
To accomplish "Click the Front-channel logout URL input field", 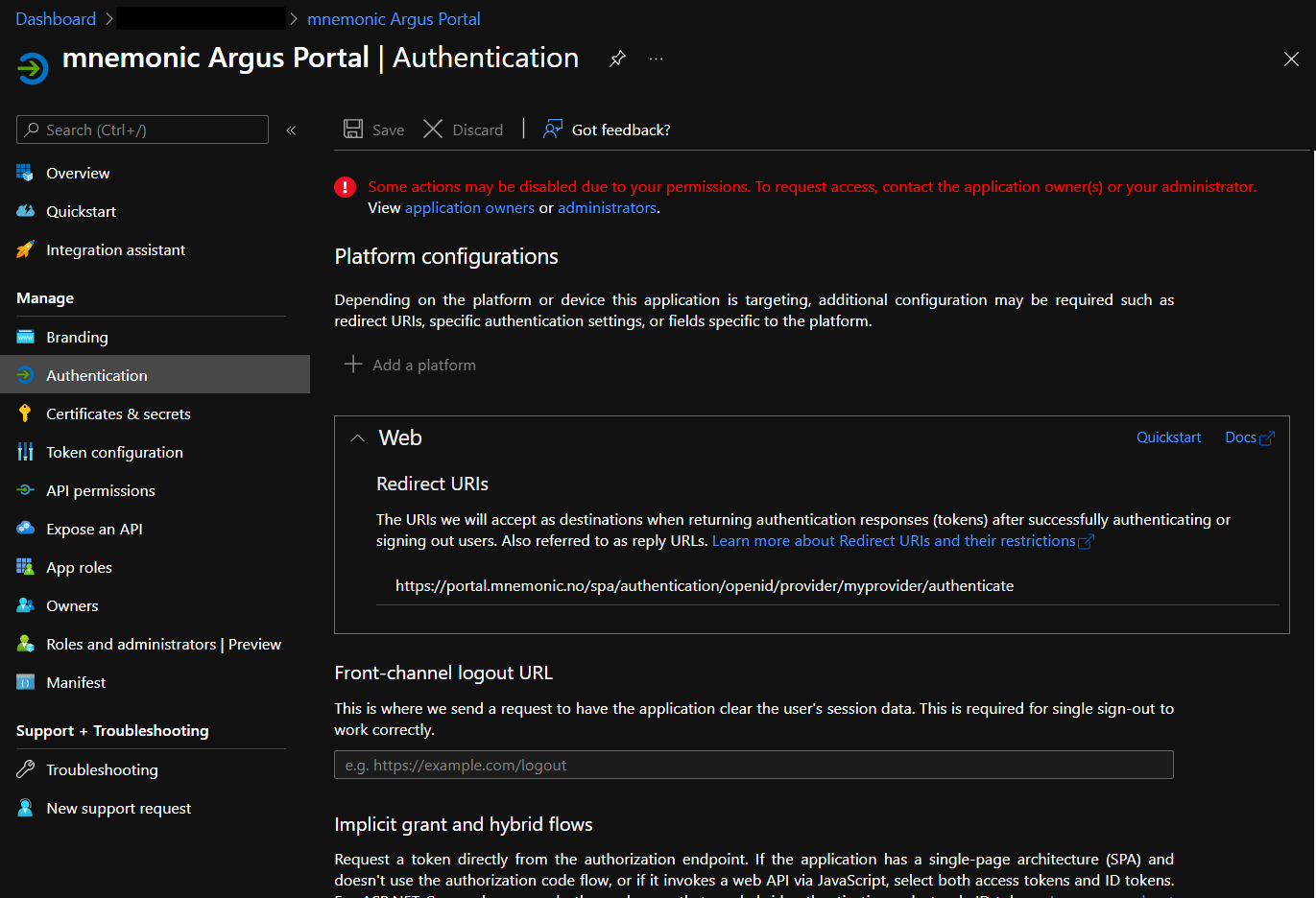I will [x=754, y=765].
